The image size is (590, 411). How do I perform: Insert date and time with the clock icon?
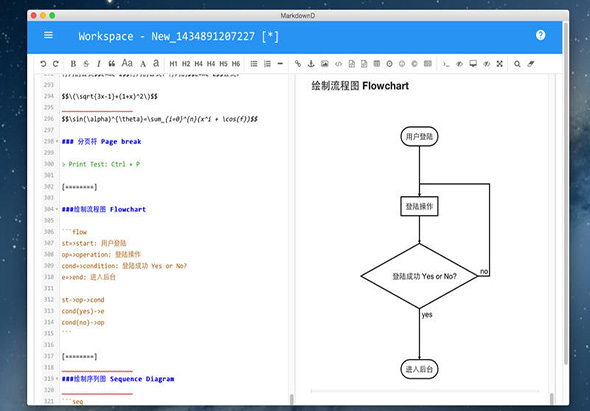click(x=389, y=64)
